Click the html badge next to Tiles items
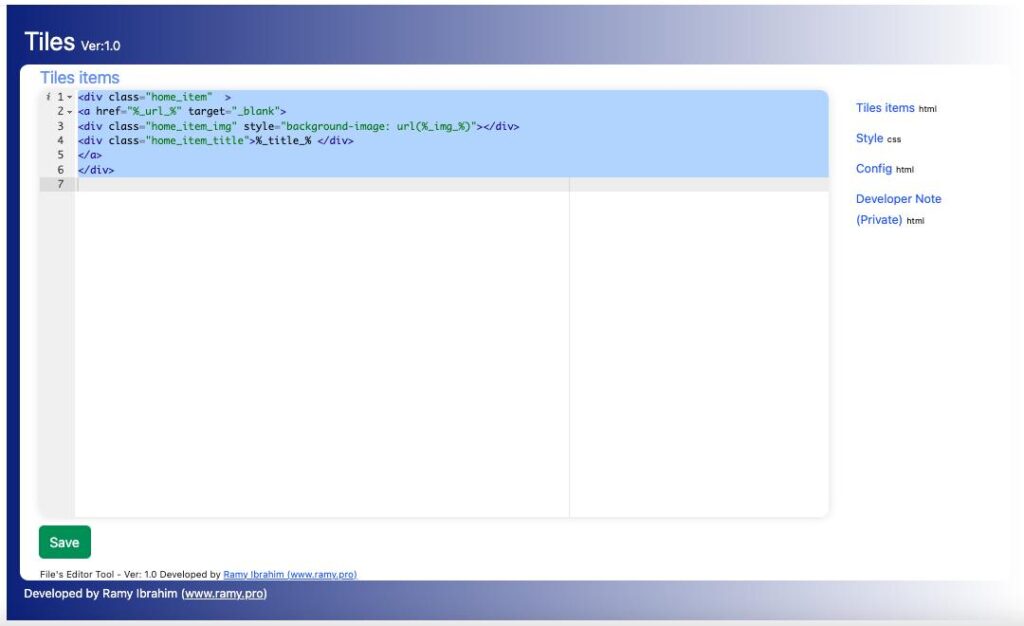Screen dimensions: 1024x626 [x=928, y=108]
